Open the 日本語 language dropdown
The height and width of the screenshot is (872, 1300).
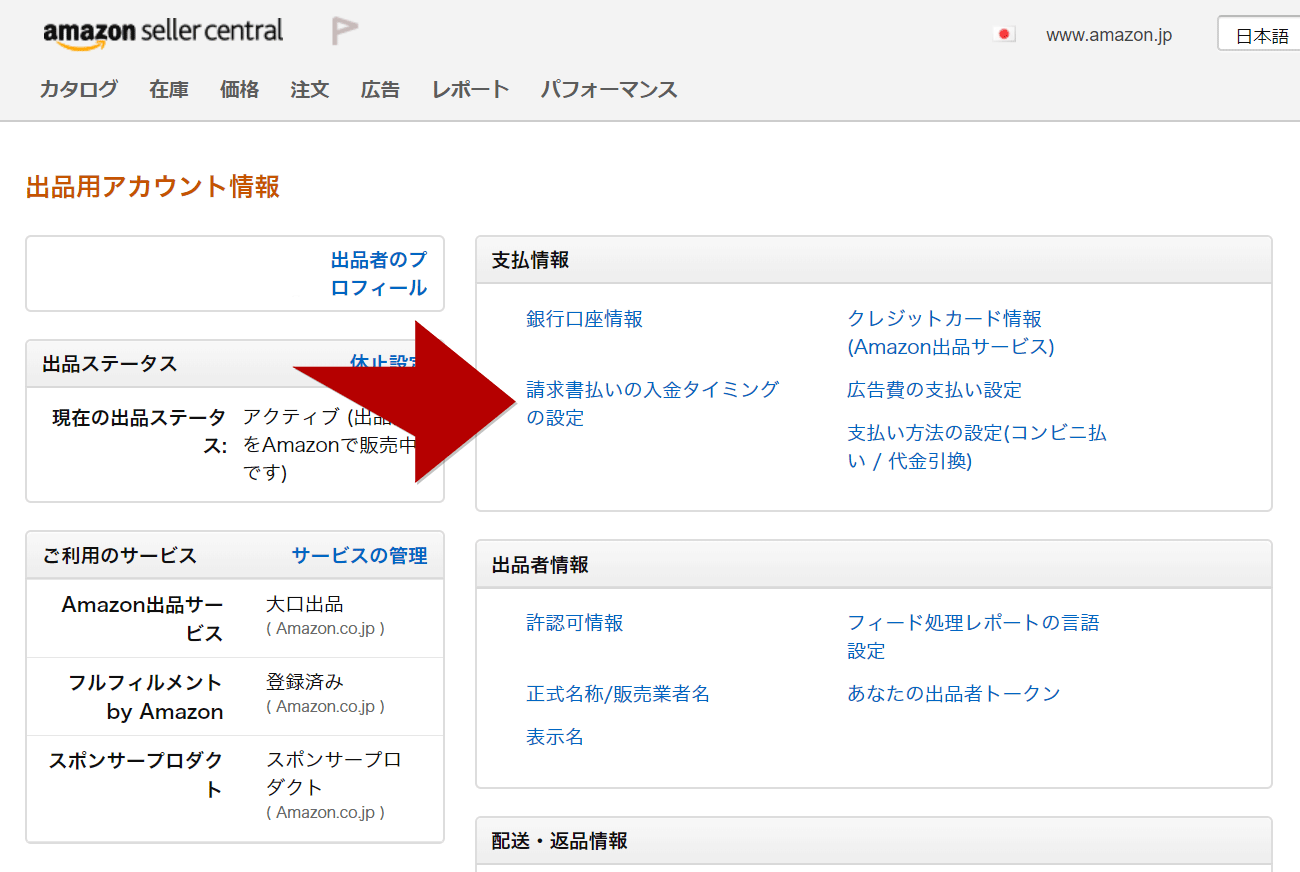[x=1259, y=35]
